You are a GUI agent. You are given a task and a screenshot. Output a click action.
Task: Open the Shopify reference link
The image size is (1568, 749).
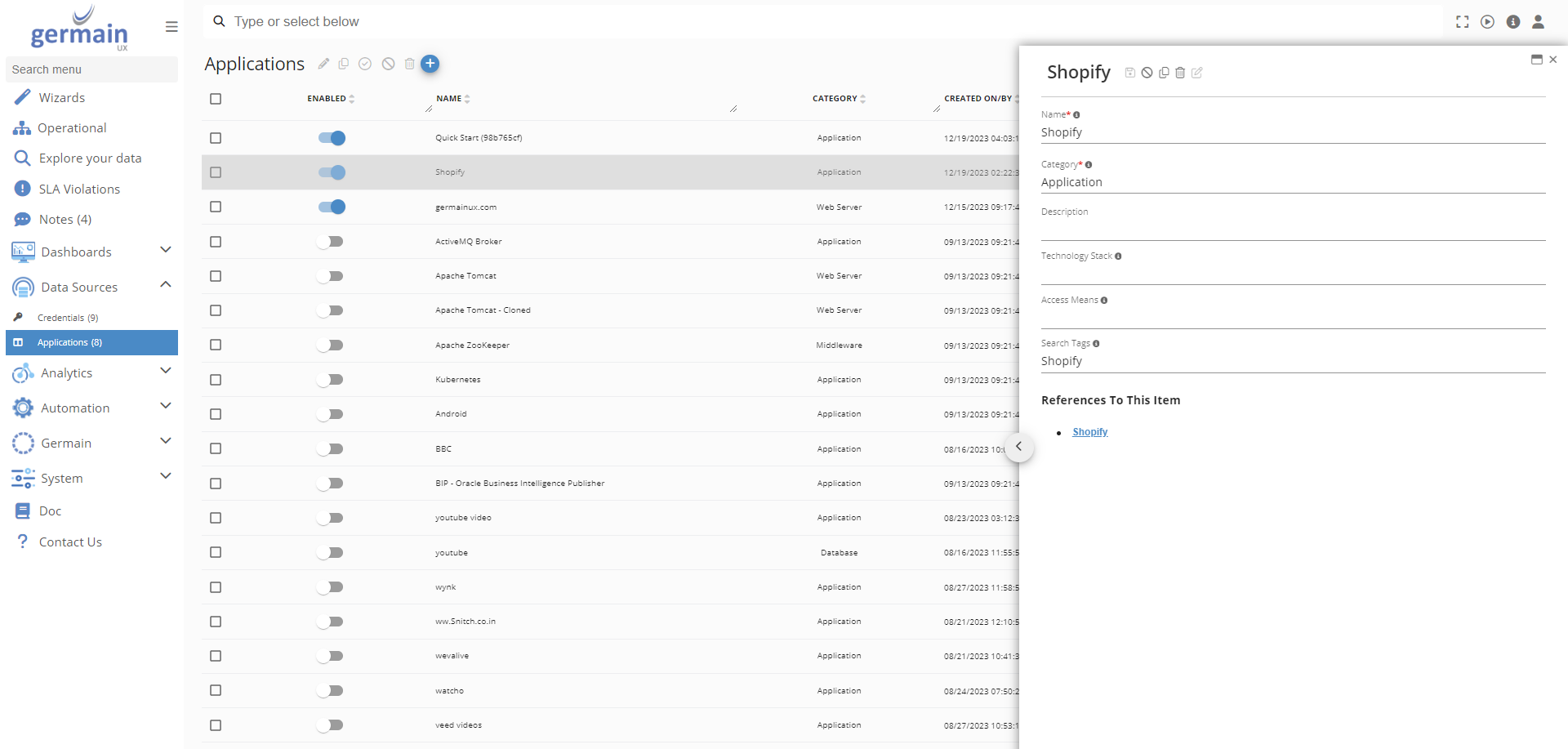pos(1089,432)
